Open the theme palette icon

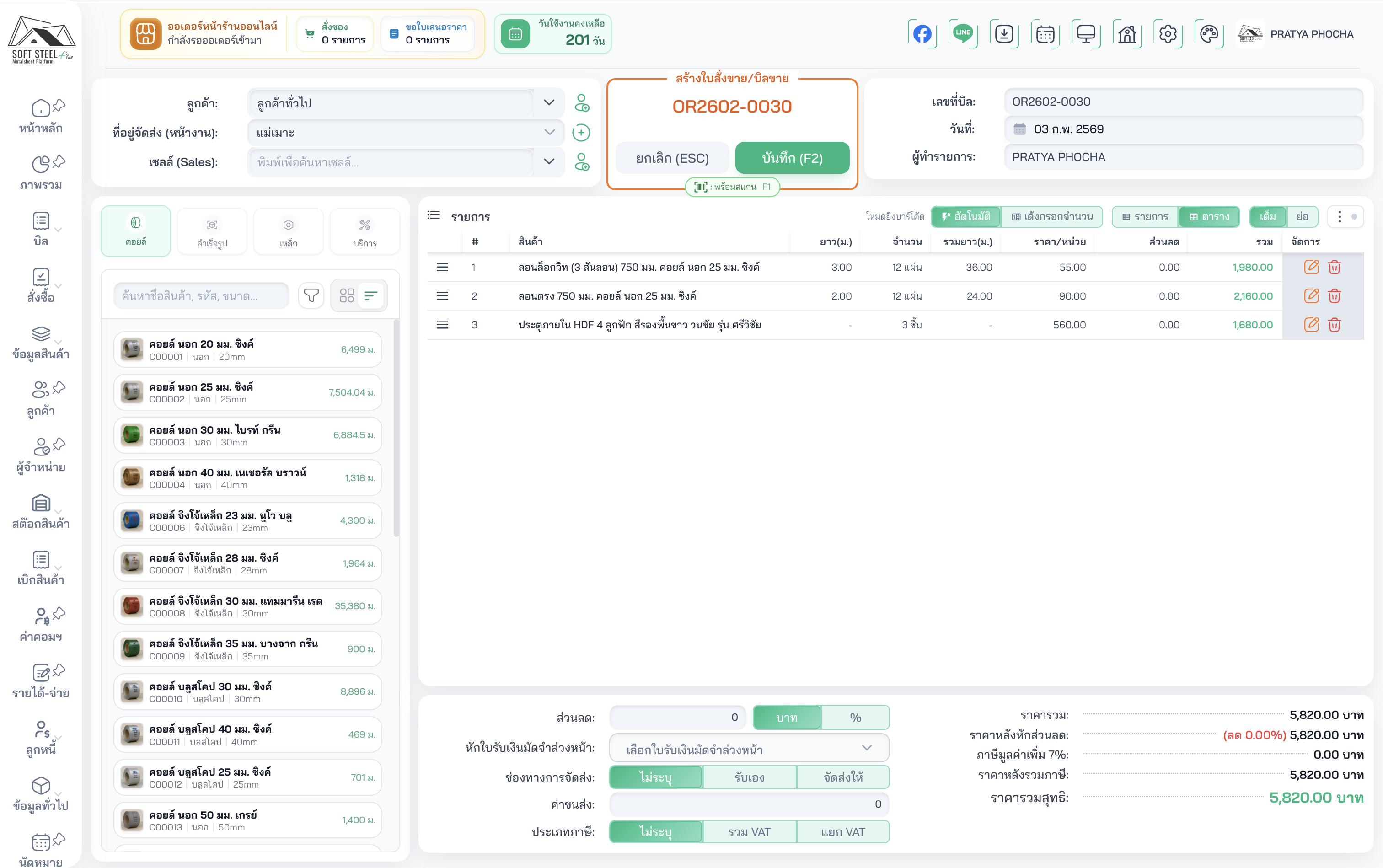(1208, 34)
